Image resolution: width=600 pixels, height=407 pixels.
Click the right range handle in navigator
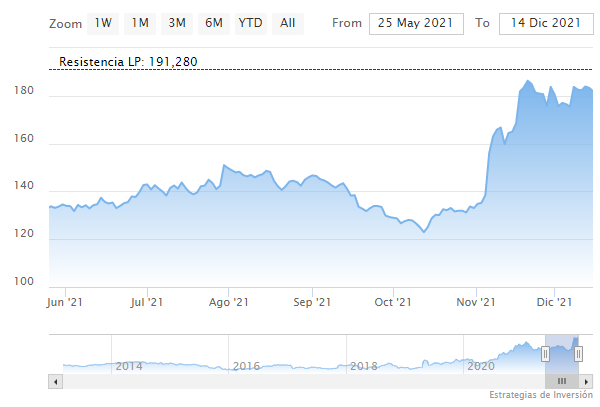click(x=577, y=353)
